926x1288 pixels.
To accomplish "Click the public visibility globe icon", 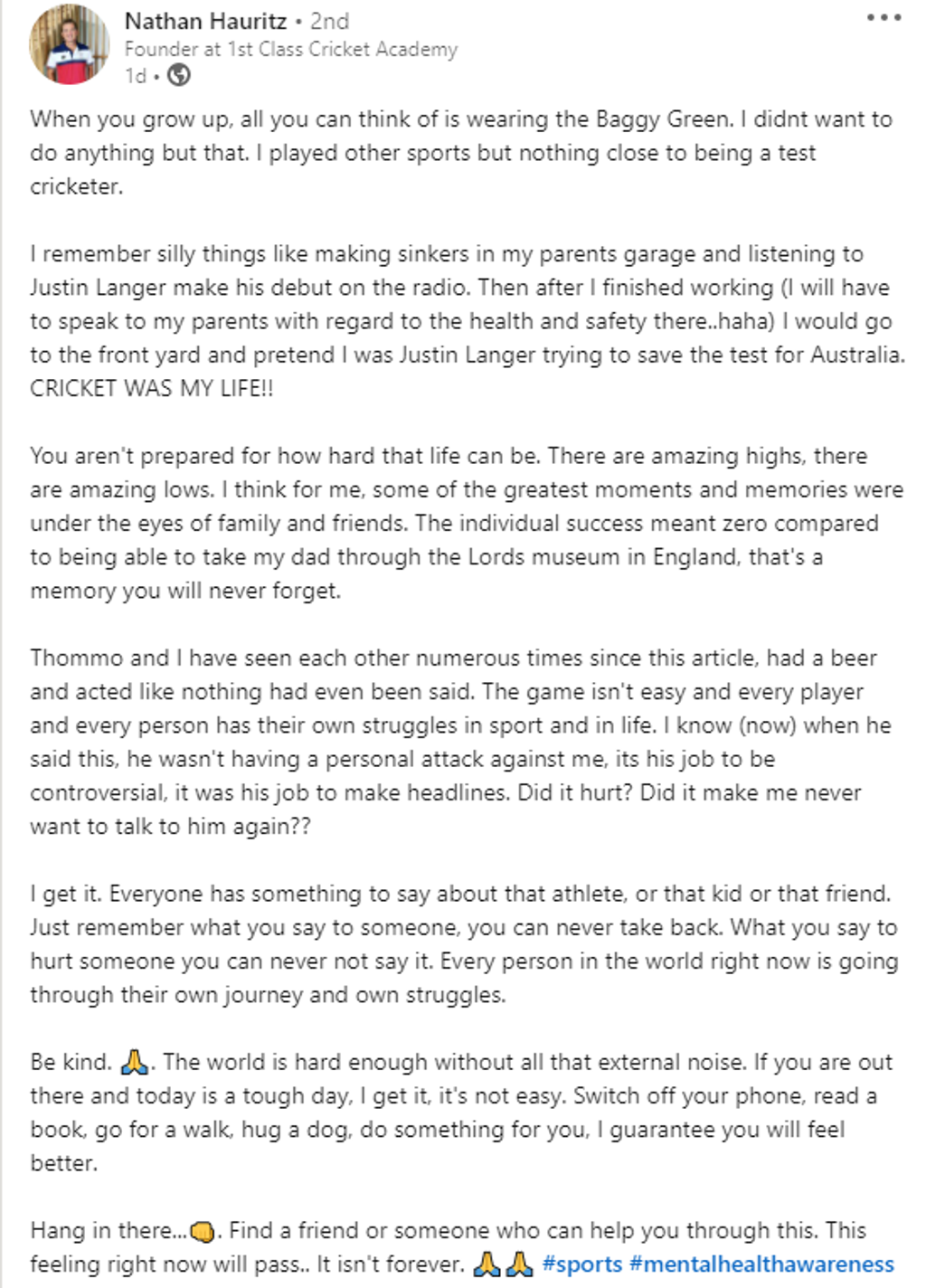I will [x=179, y=76].
